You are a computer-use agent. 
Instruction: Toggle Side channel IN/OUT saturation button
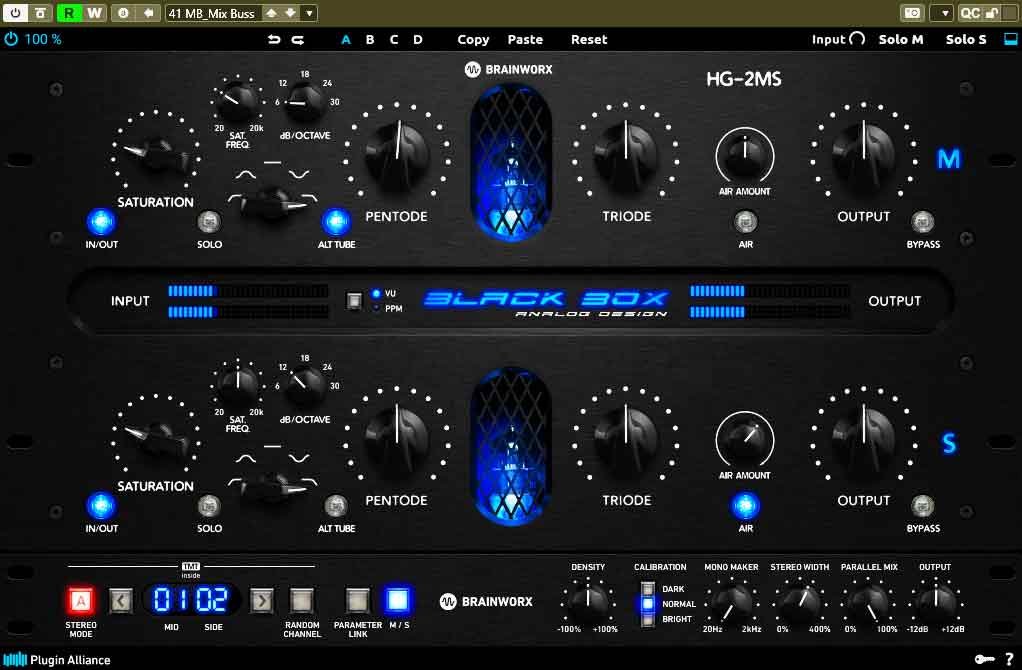tap(102, 506)
